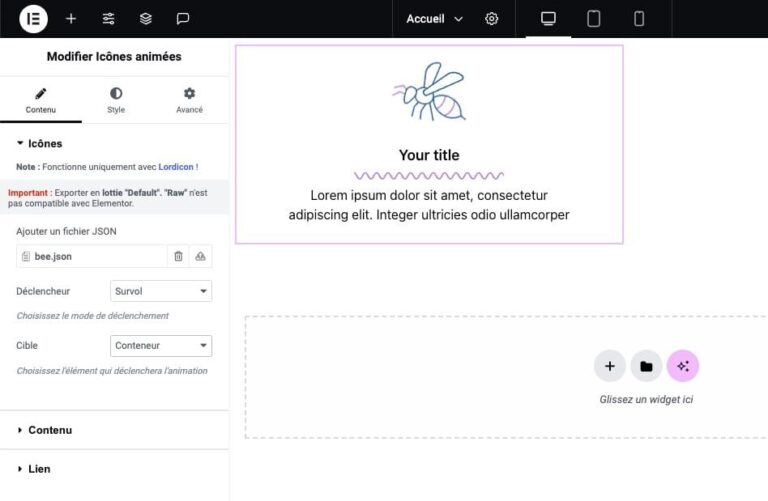
Task: Click the Elementor logo button
Action: (33, 19)
